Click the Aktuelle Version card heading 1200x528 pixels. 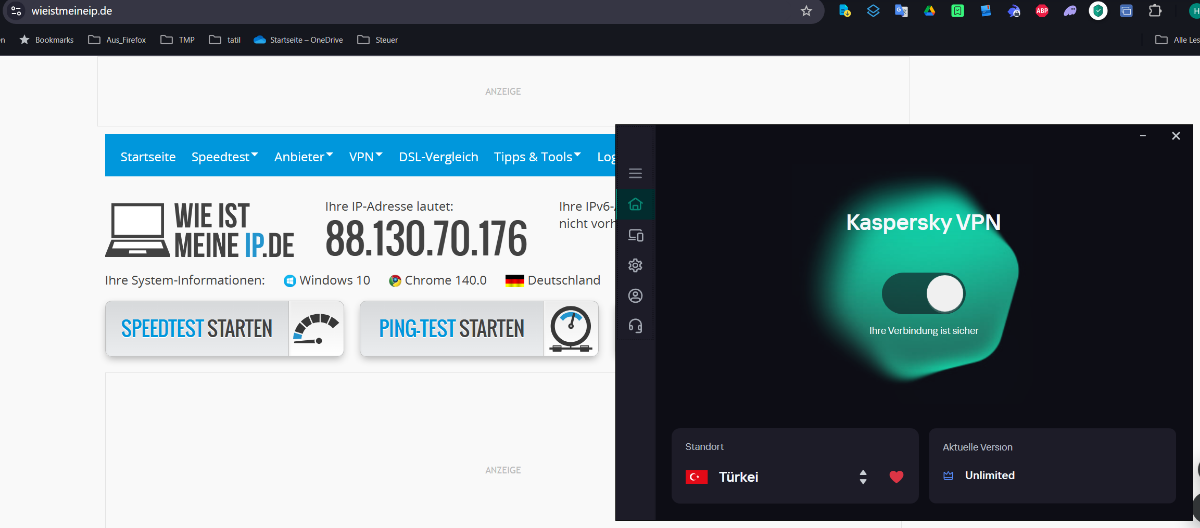click(978, 447)
